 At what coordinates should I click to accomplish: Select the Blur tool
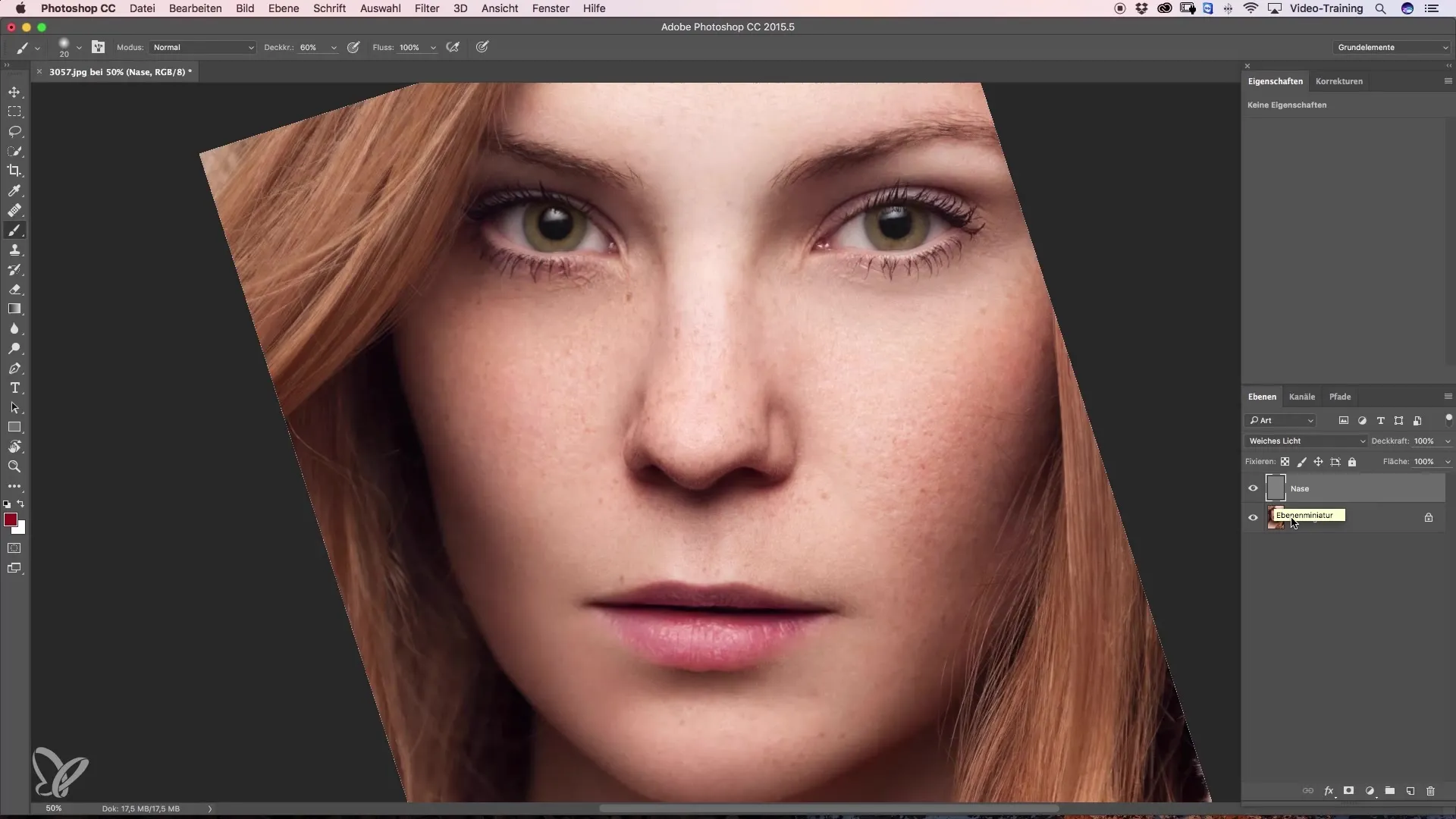pos(14,328)
